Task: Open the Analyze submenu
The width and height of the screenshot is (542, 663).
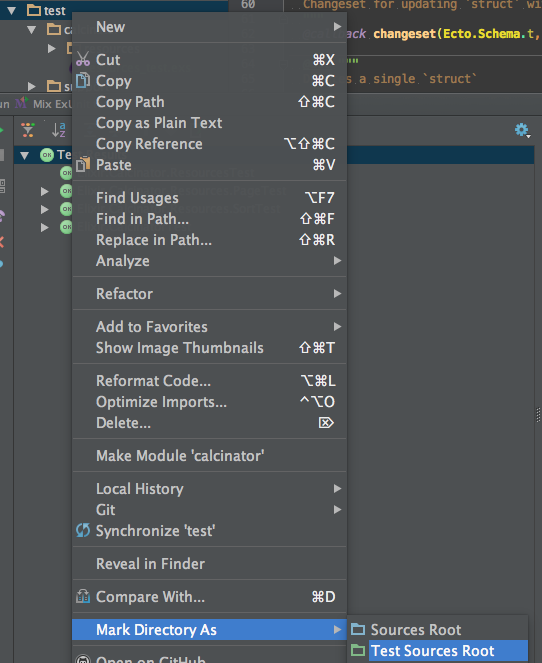Action: coord(209,261)
